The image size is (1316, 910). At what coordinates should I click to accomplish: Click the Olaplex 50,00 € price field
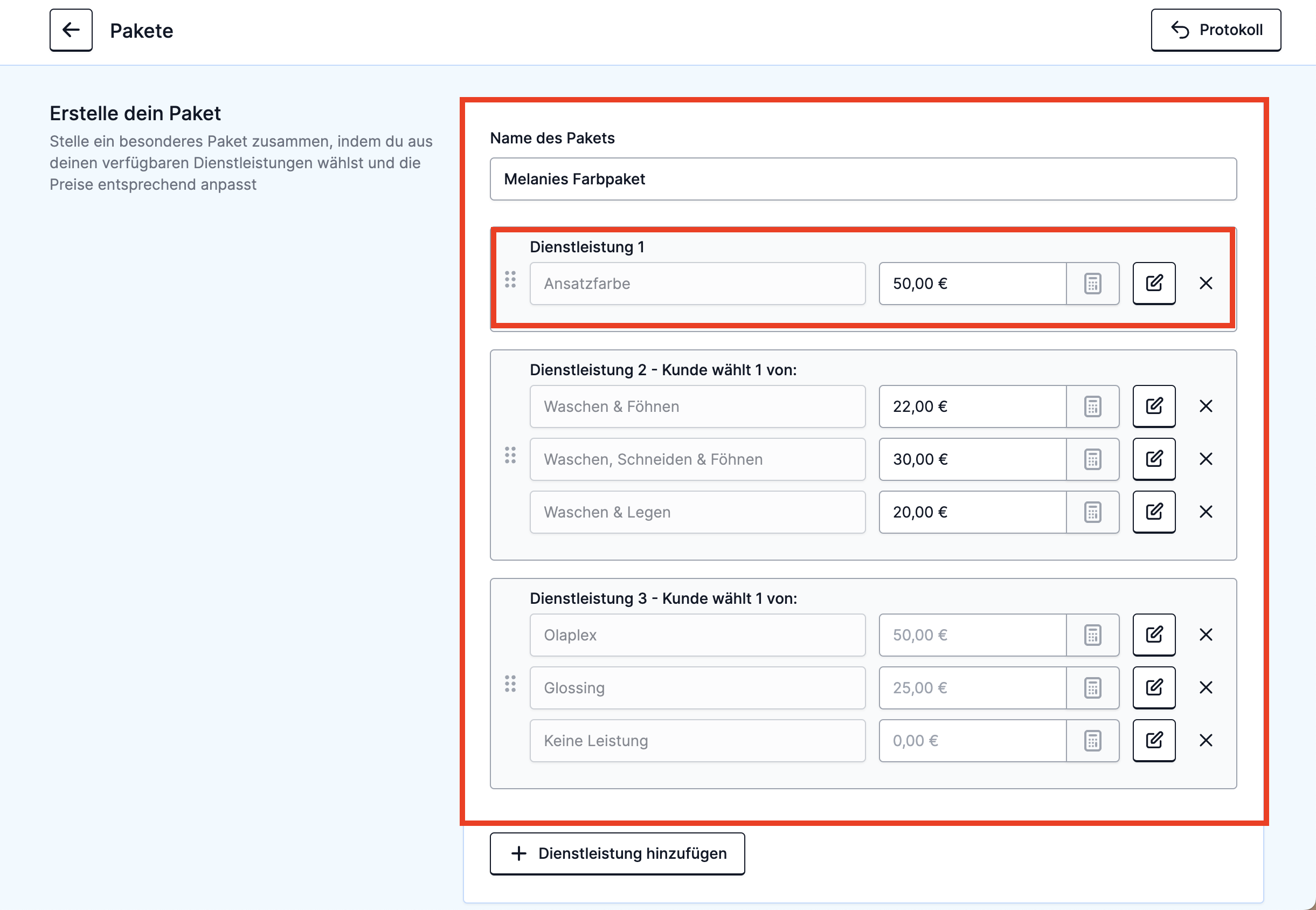(x=972, y=635)
